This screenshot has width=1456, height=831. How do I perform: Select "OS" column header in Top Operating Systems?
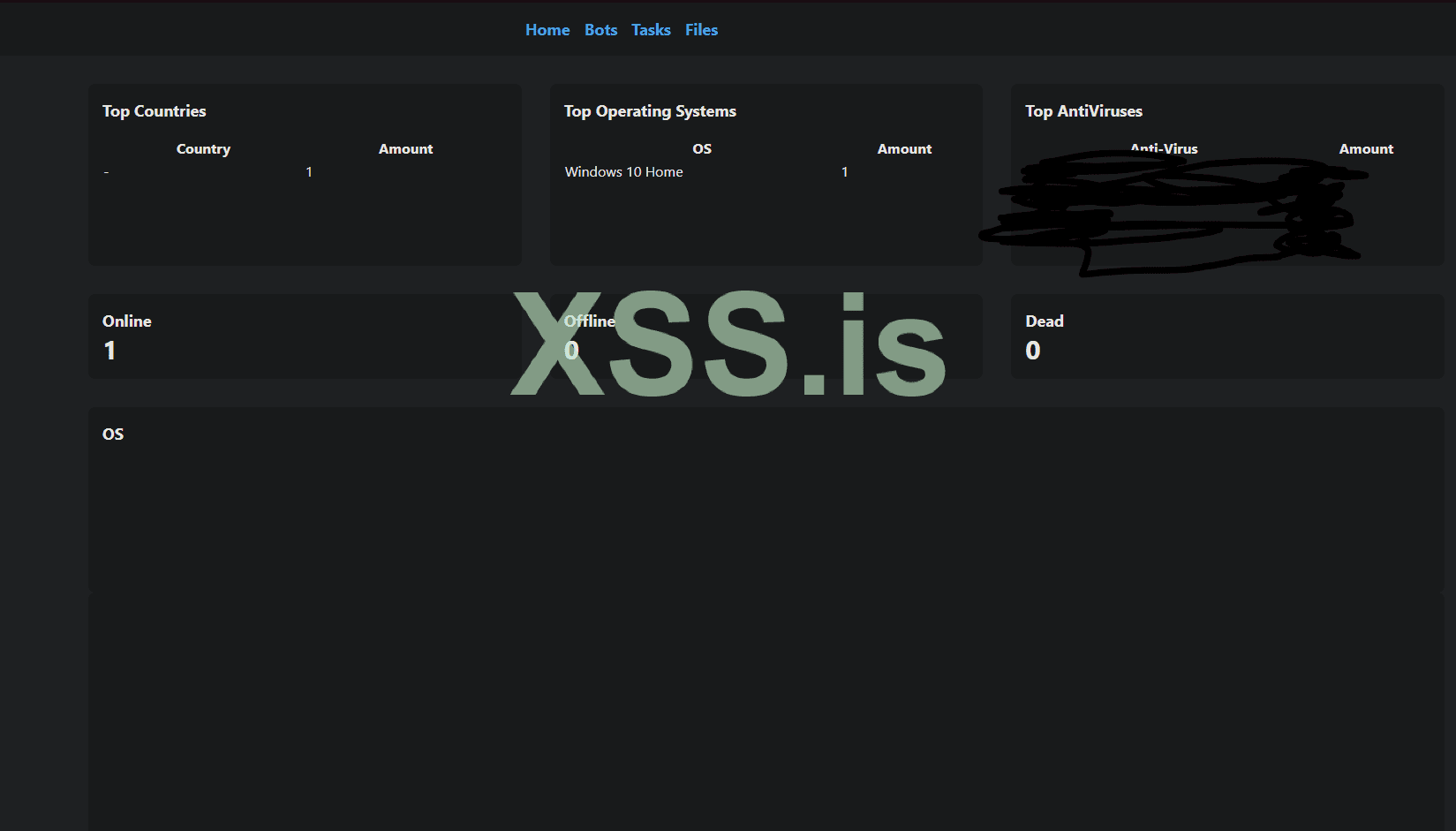[702, 149]
